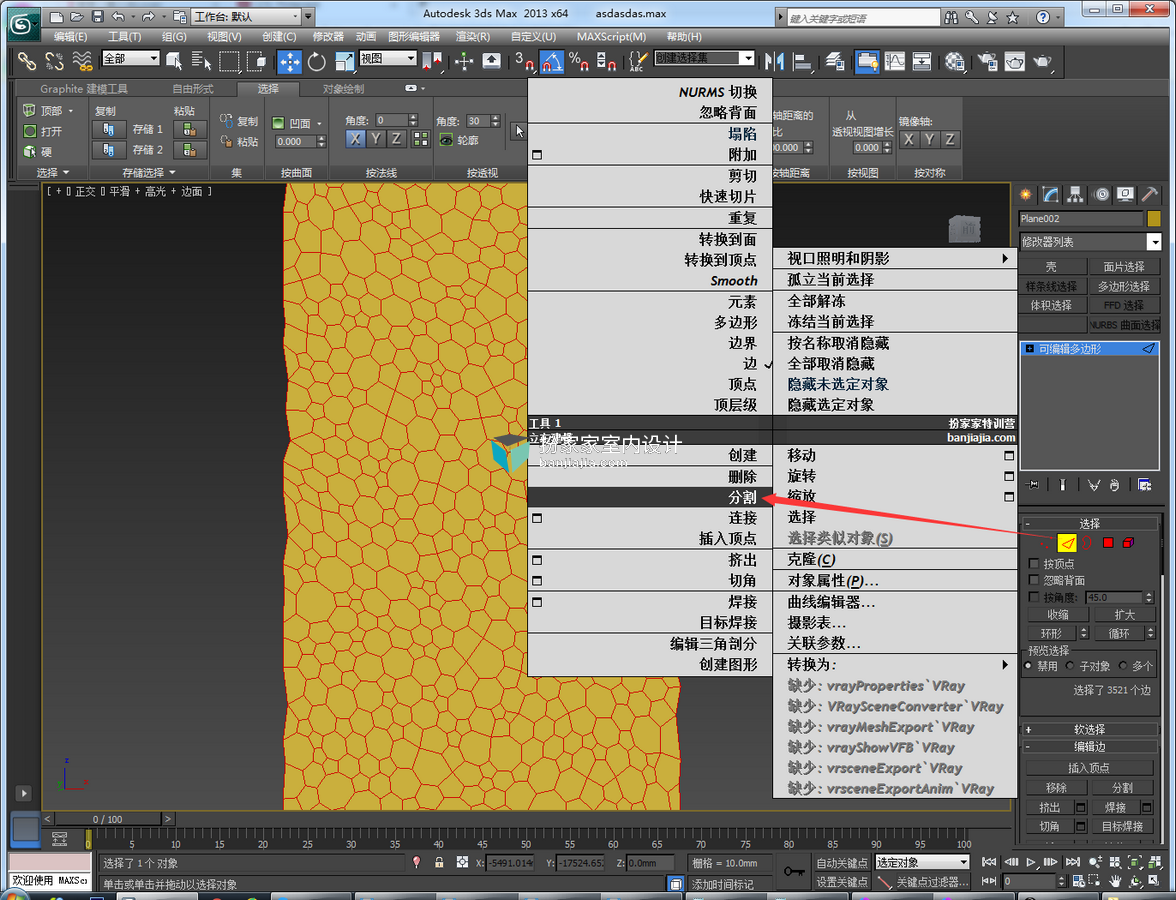
Task: Open the Hierarchy command panel tab
Action: tap(1076, 195)
